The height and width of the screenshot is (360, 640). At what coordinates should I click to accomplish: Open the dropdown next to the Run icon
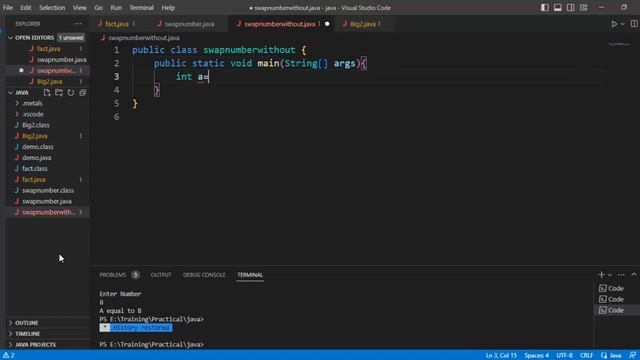[x=622, y=24]
